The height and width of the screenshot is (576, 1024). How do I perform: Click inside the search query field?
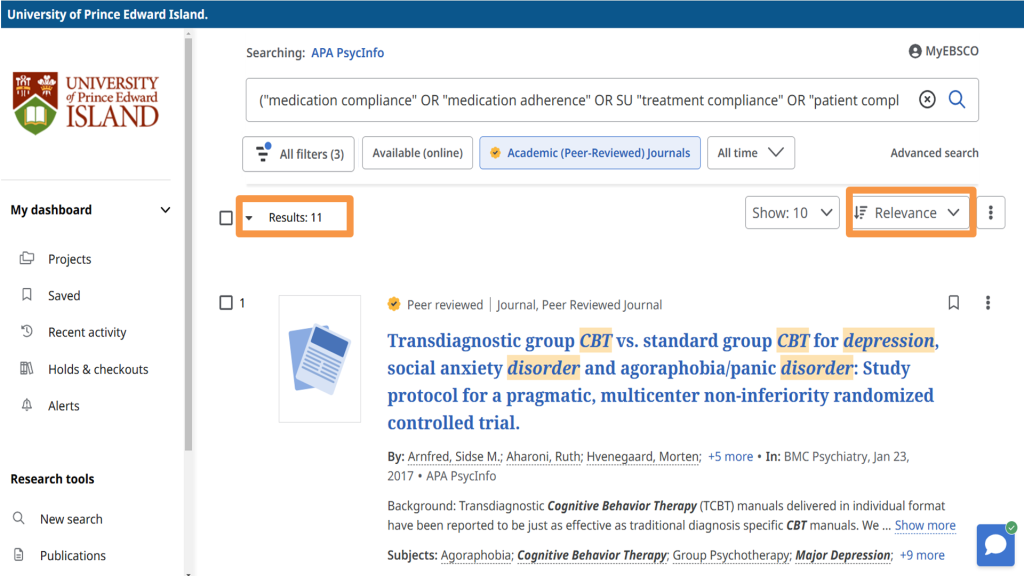coord(578,100)
